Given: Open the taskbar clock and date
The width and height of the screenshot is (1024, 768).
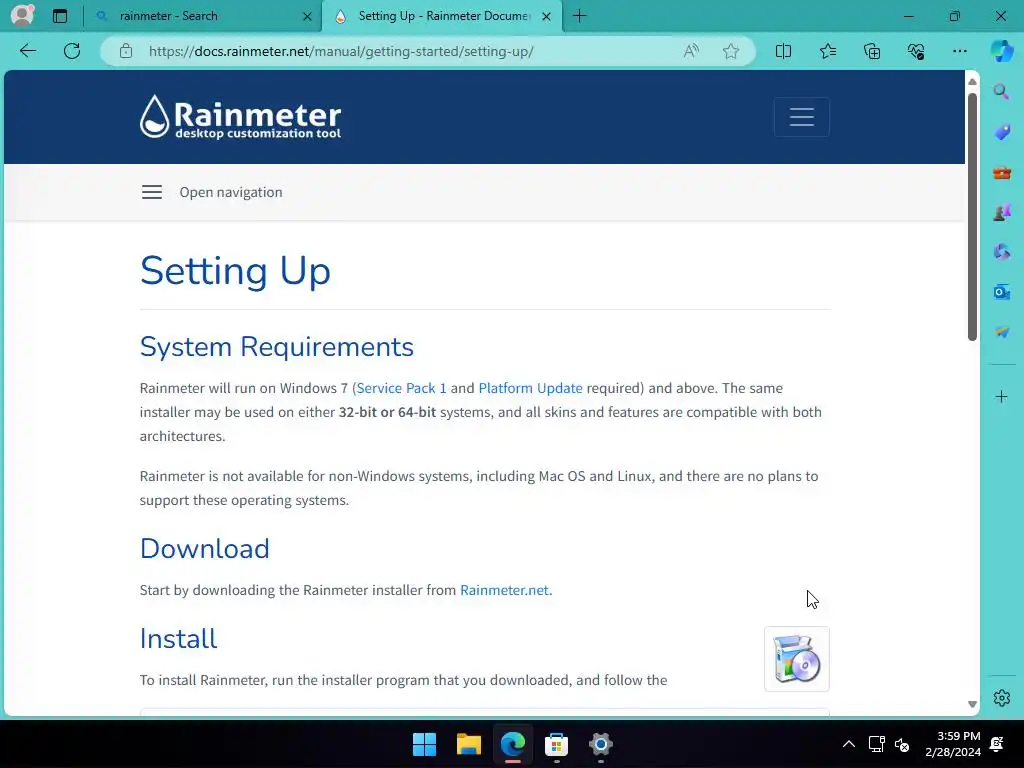Looking at the screenshot, I should pos(953,744).
